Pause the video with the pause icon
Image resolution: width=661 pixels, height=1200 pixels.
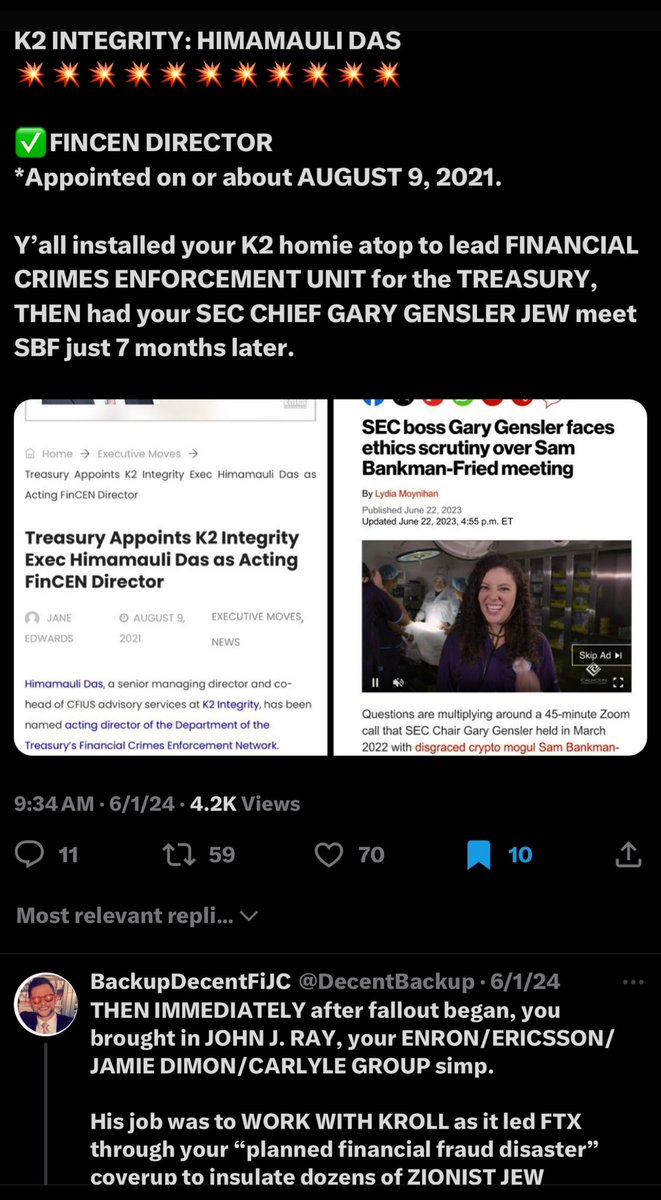(x=376, y=683)
